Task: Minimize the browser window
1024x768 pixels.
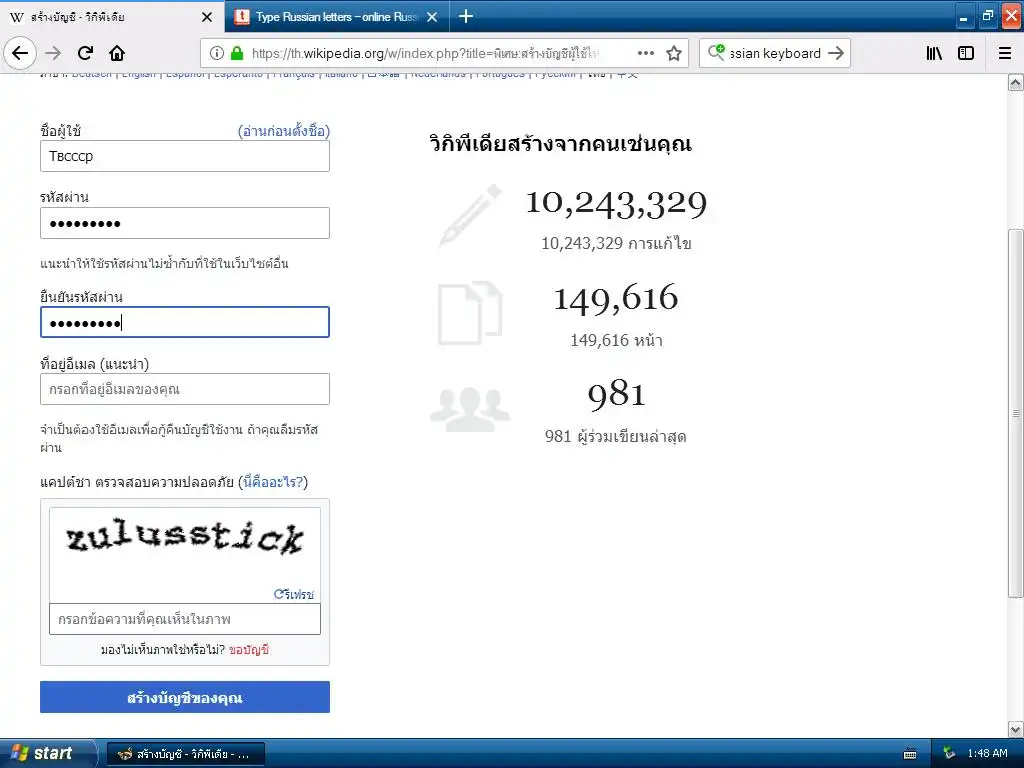Action: (964, 16)
